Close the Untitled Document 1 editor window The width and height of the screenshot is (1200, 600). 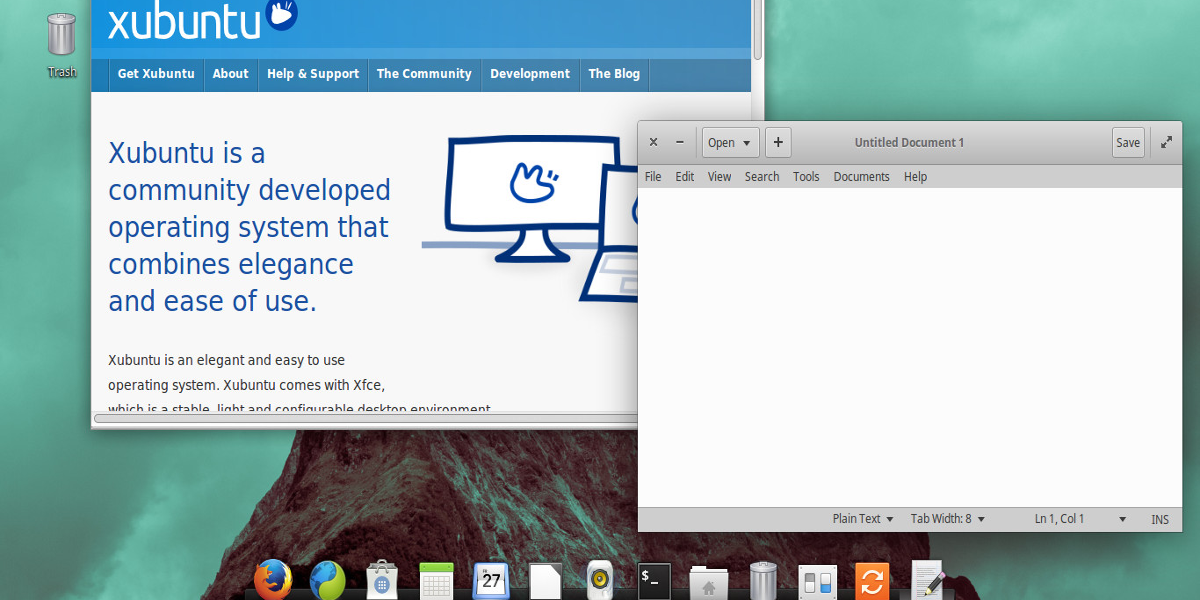(653, 142)
